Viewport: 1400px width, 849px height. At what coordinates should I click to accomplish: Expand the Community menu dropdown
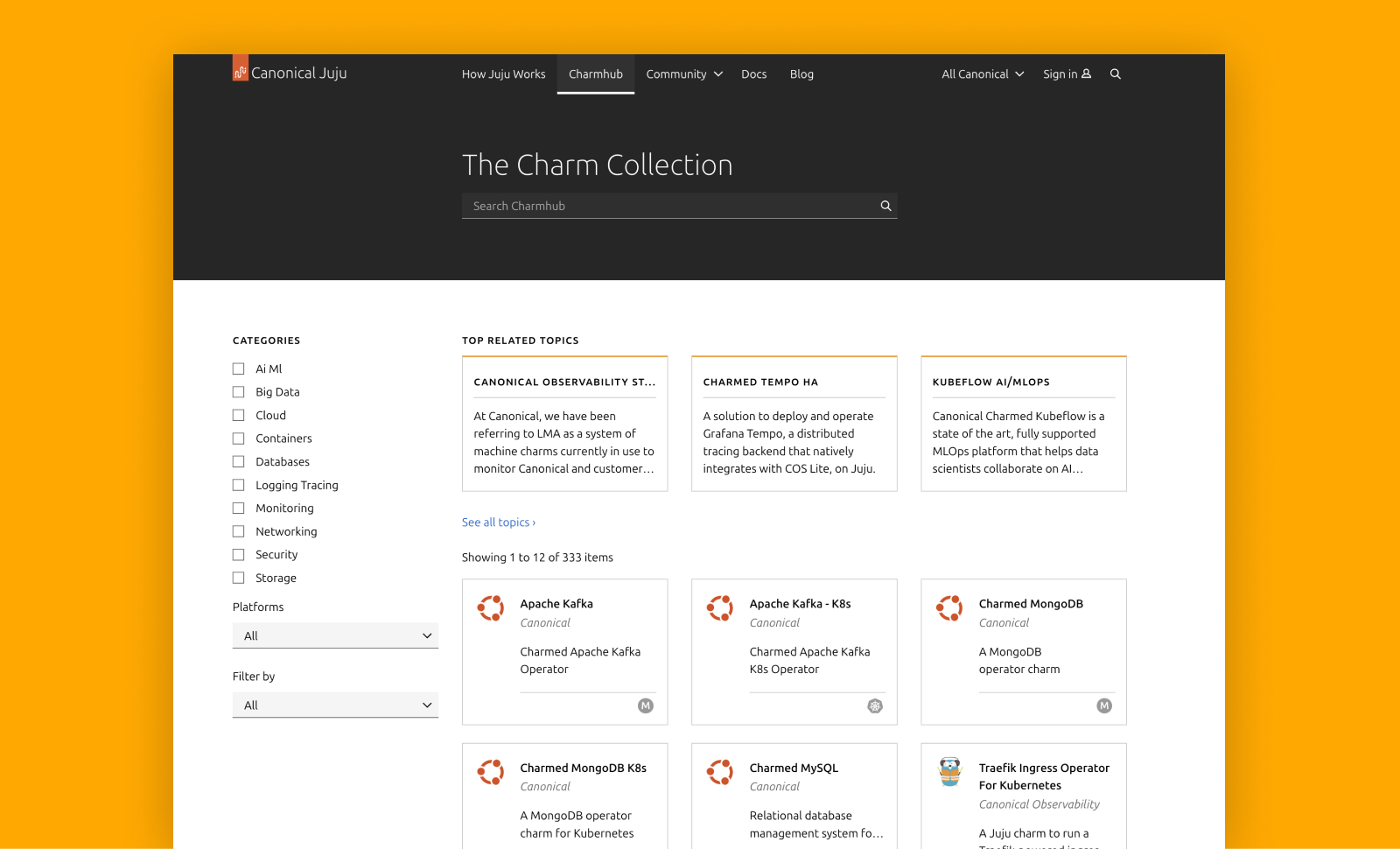(x=684, y=74)
